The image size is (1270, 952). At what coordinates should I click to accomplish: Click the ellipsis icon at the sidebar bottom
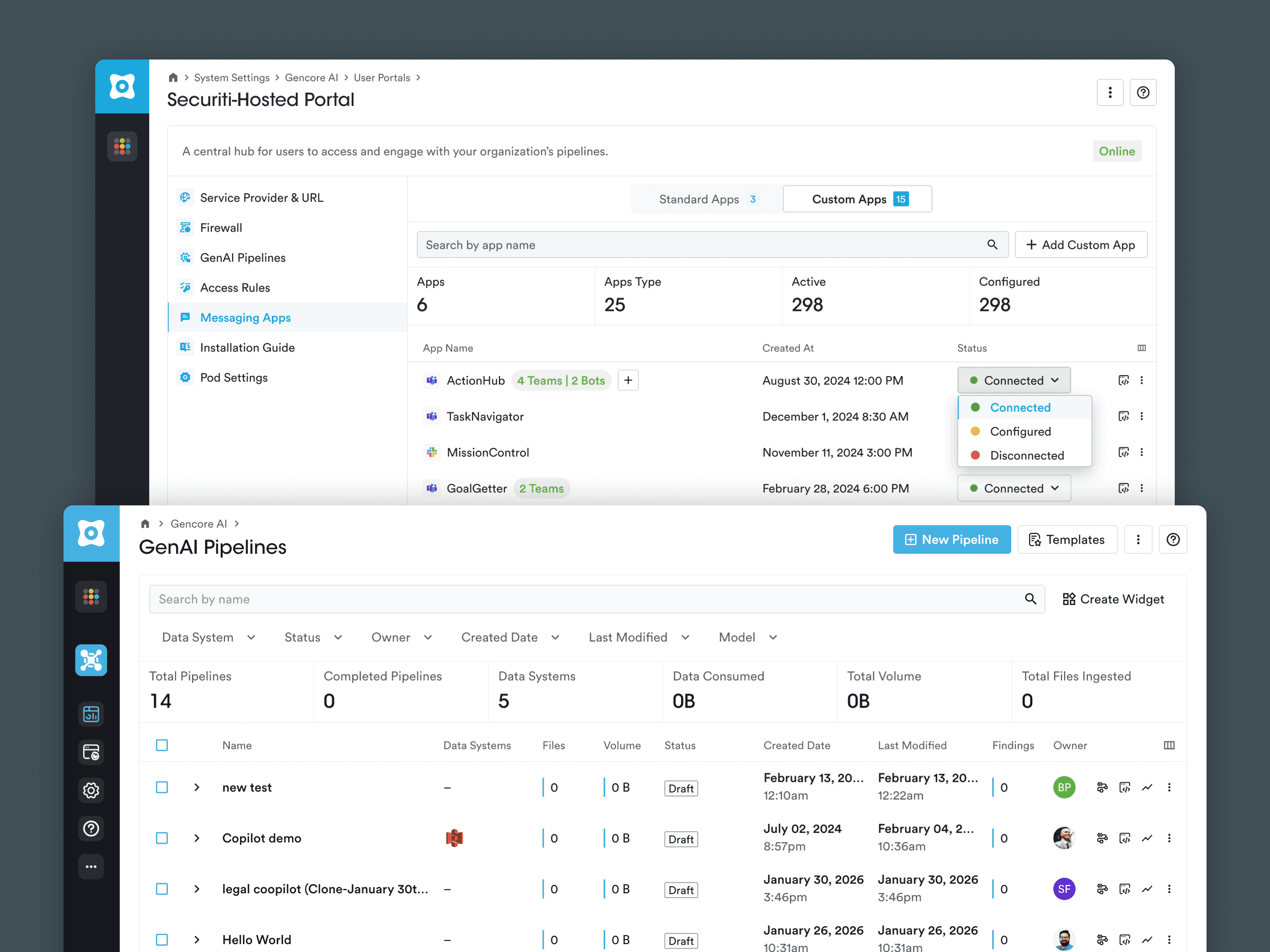[x=91, y=866]
